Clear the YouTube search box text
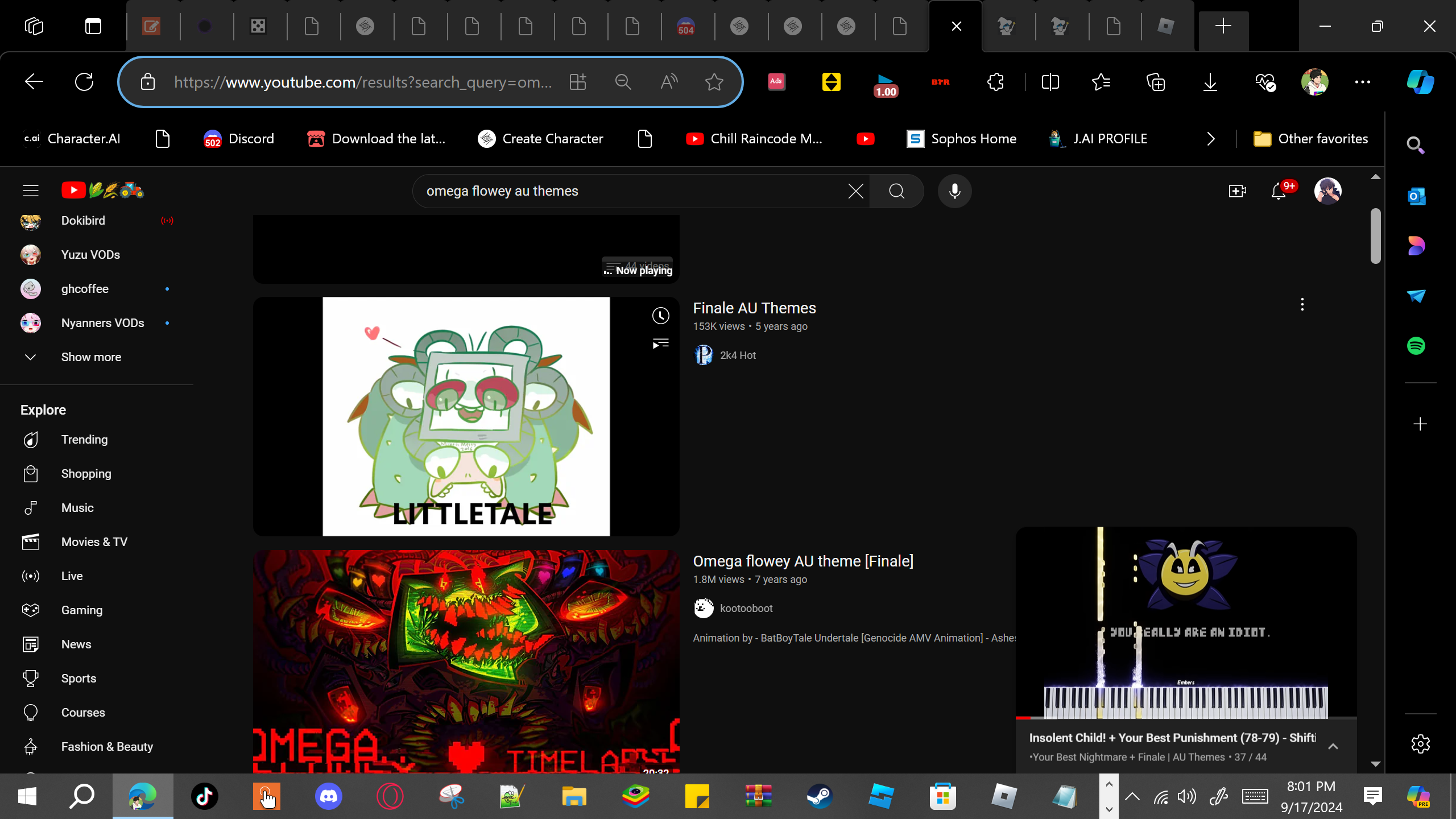The width and height of the screenshot is (1456, 819). tap(855, 191)
